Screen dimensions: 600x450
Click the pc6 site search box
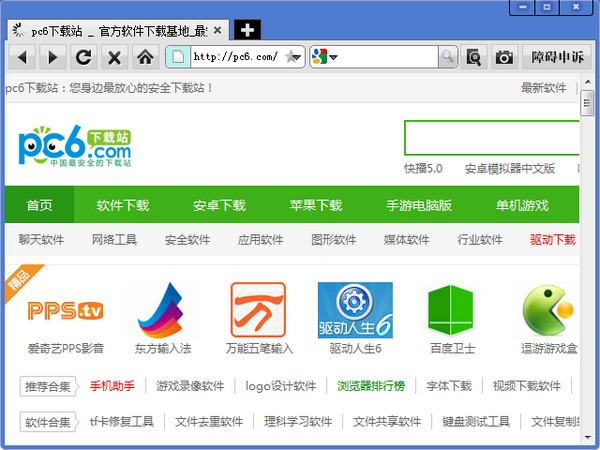pos(492,138)
